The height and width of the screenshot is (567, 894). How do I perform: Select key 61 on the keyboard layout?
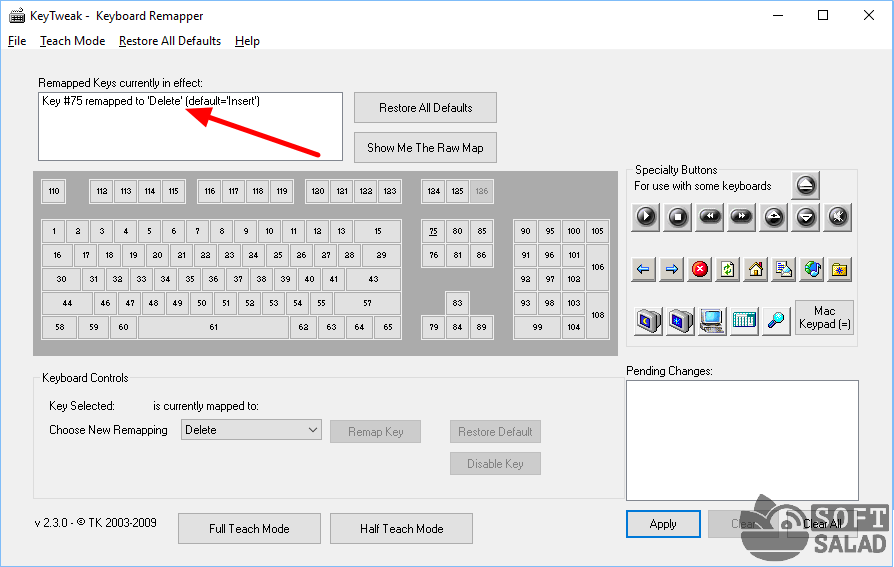coord(213,327)
